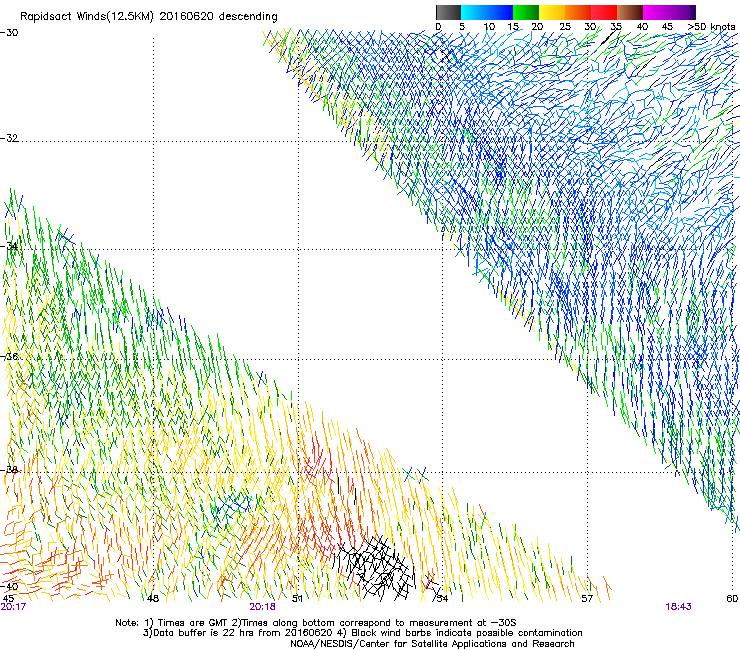Click the NOAA/NESDIS credit line
The width and height of the screenshot is (740, 650).
pos(432,644)
